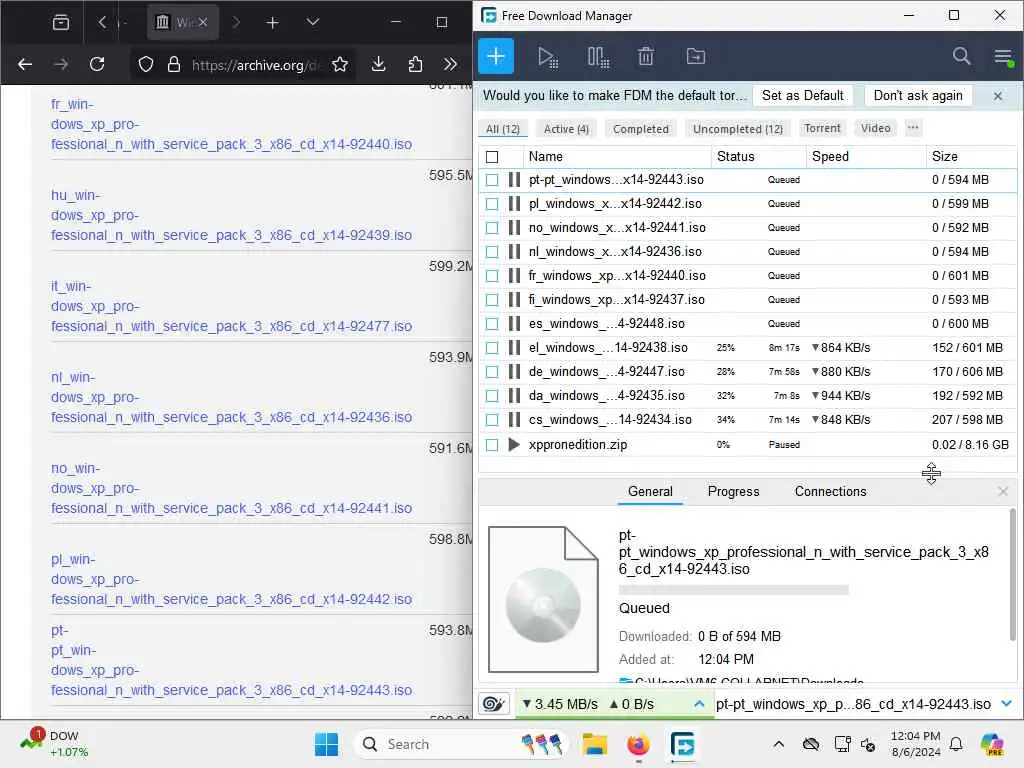Screen dimensions: 1024x768
Task: Bookmark the archive.org page with the star
Action: 340,64
